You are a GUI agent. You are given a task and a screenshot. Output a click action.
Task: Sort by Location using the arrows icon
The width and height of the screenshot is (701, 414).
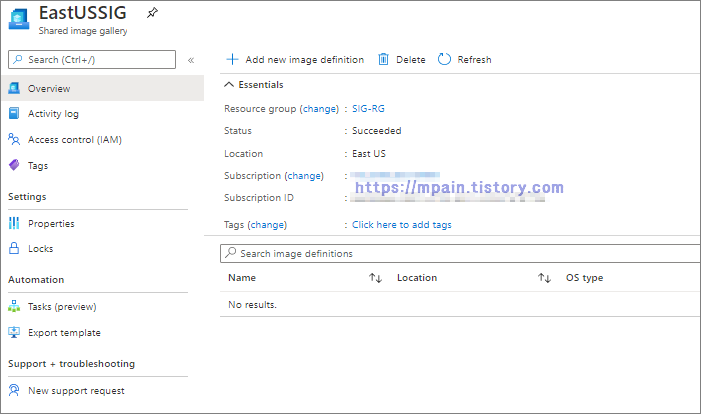click(544, 278)
